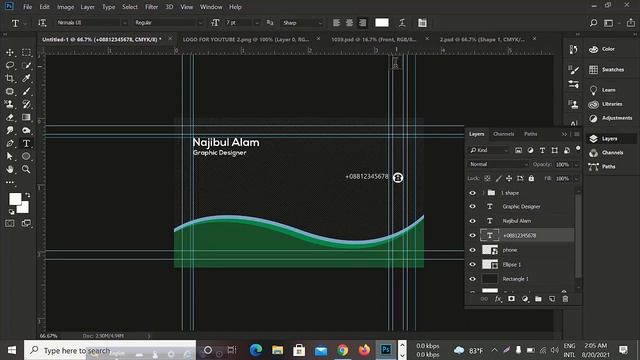Open the Normal blend mode dropdown
Viewport: 640px width, 360px height.
pos(498,164)
